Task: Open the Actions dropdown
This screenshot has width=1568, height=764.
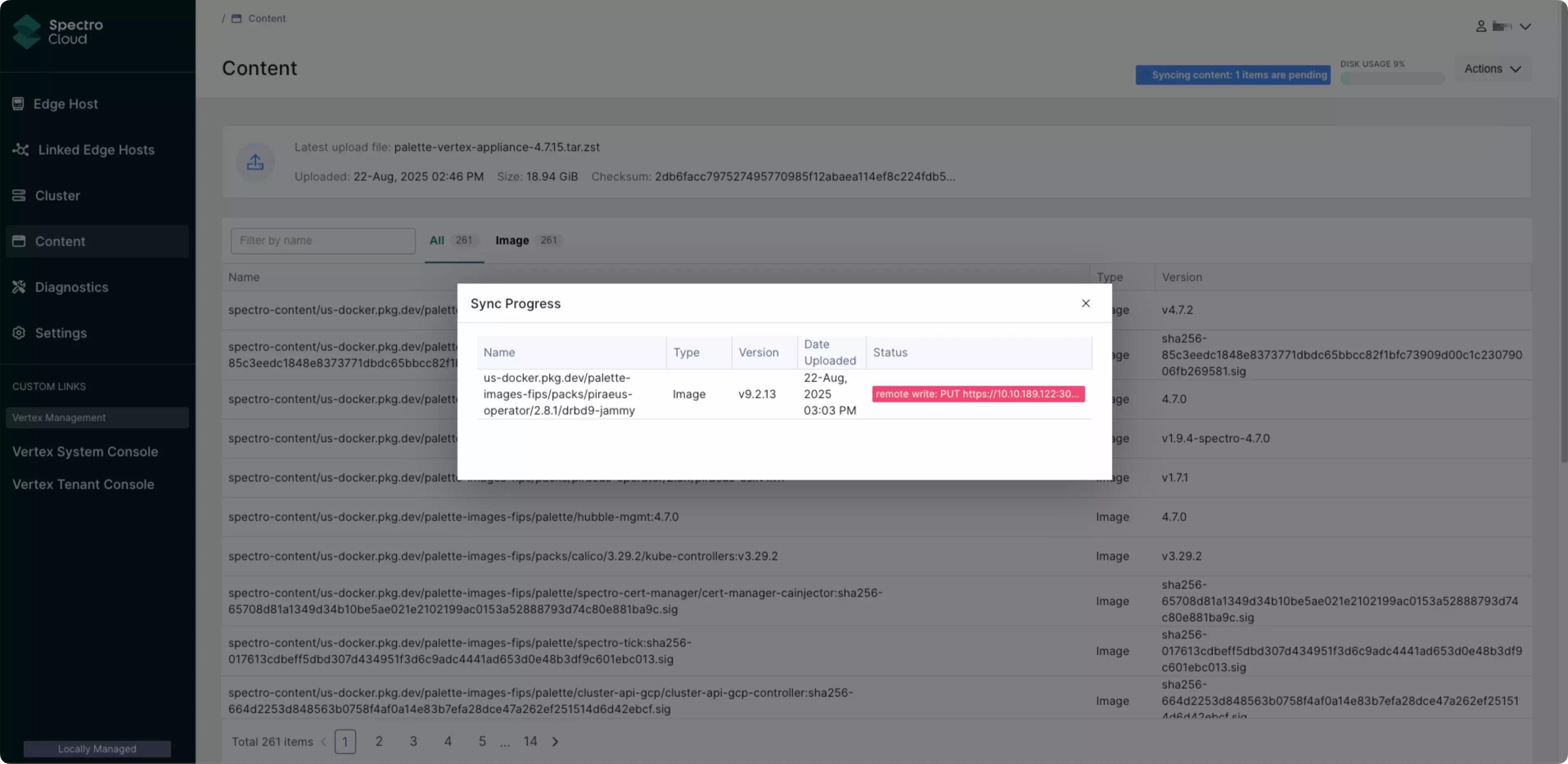Action: [1493, 69]
